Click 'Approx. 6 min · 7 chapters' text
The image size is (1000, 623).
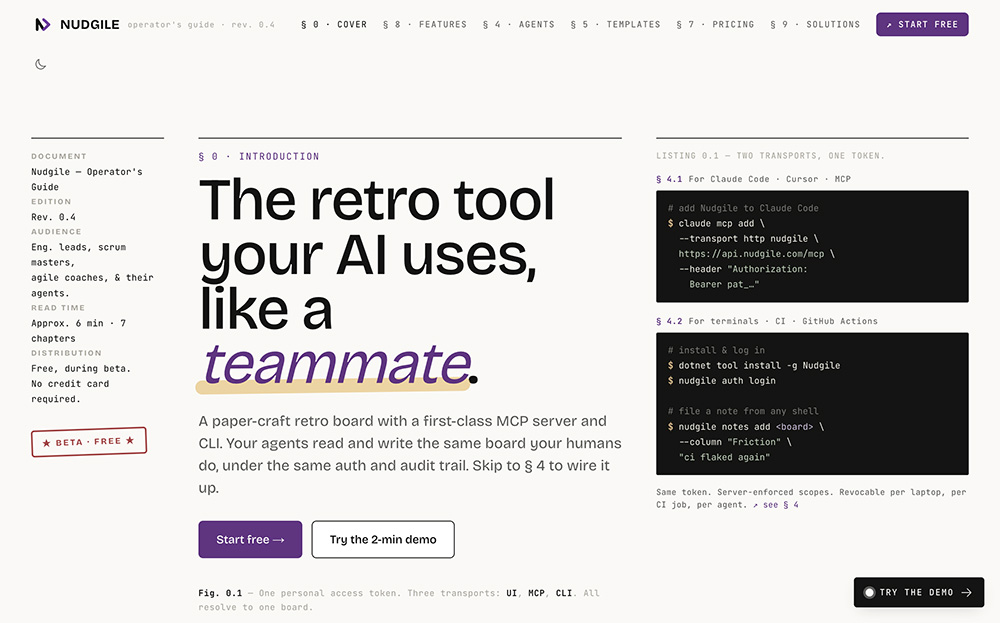pos(78,331)
